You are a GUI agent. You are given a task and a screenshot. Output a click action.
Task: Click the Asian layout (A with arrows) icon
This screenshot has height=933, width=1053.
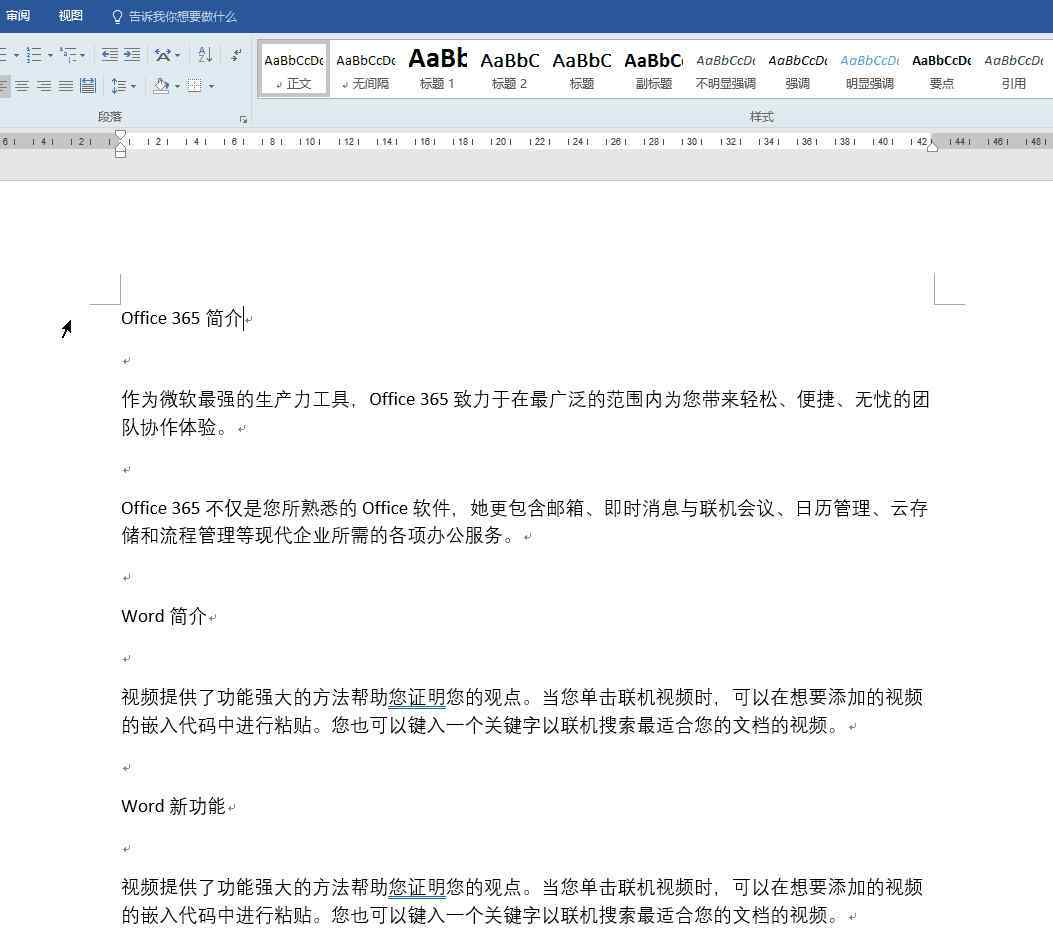[x=162, y=55]
